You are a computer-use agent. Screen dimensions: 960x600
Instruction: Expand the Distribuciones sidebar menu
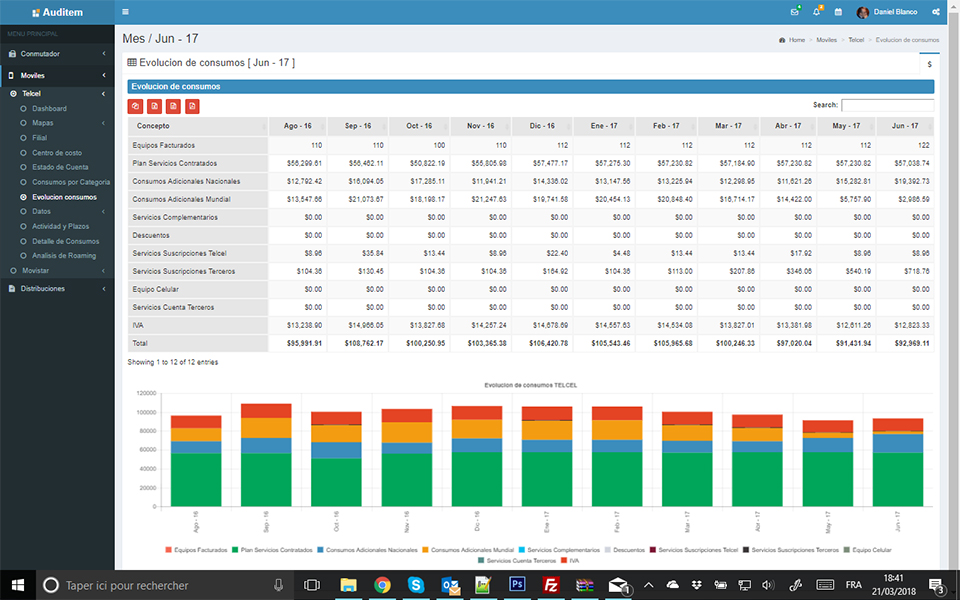(x=57, y=288)
